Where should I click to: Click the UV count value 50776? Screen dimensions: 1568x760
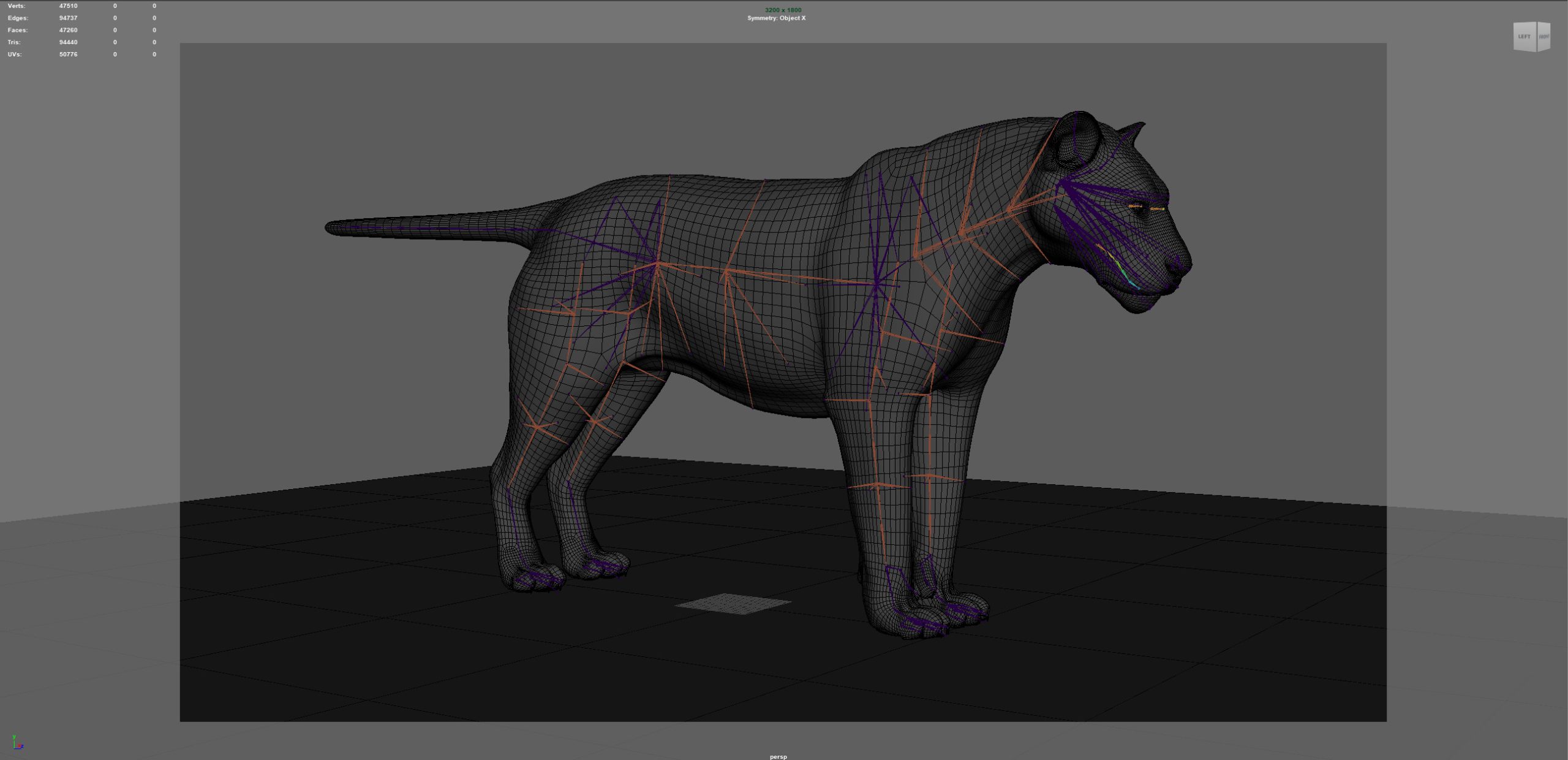[x=68, y=55]
